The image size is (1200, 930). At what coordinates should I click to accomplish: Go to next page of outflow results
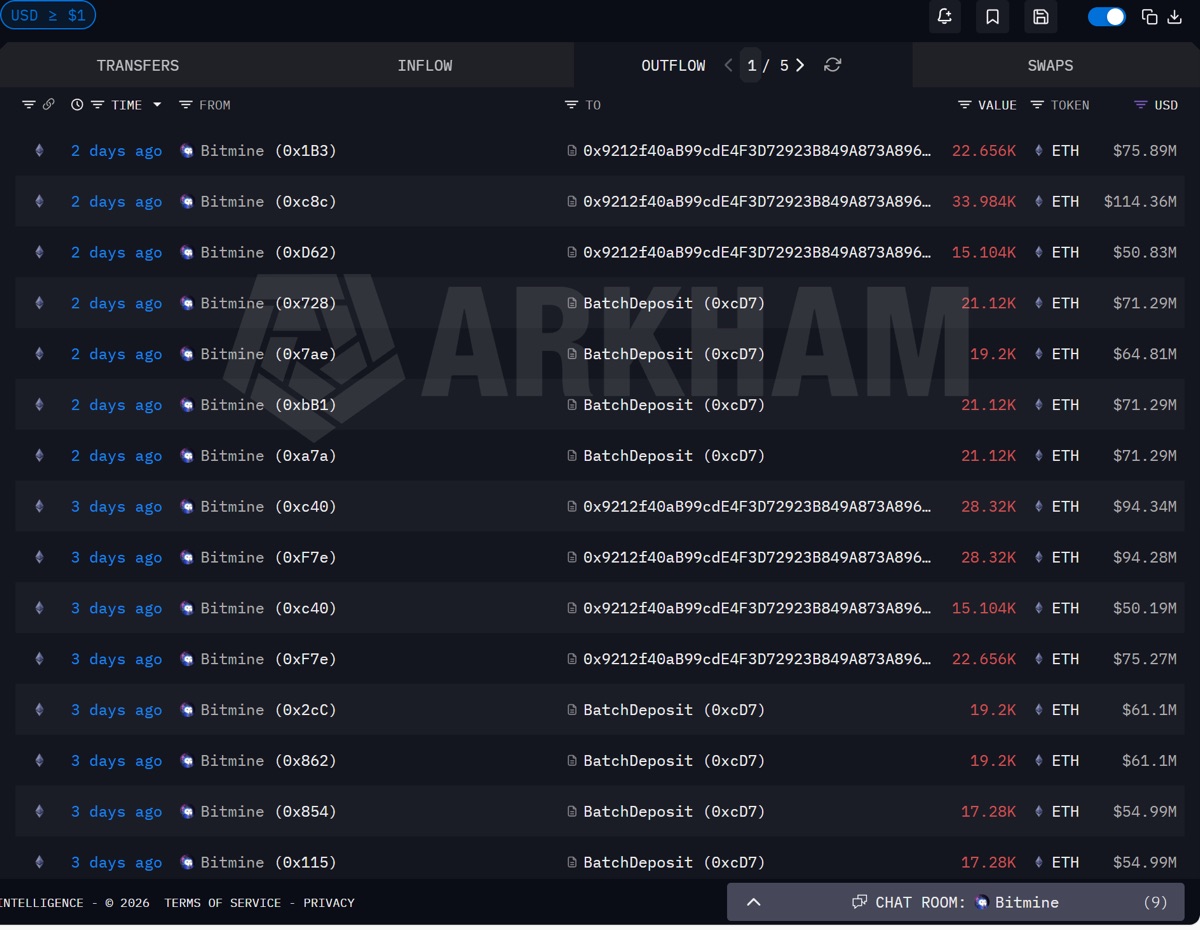coord(800,65)
